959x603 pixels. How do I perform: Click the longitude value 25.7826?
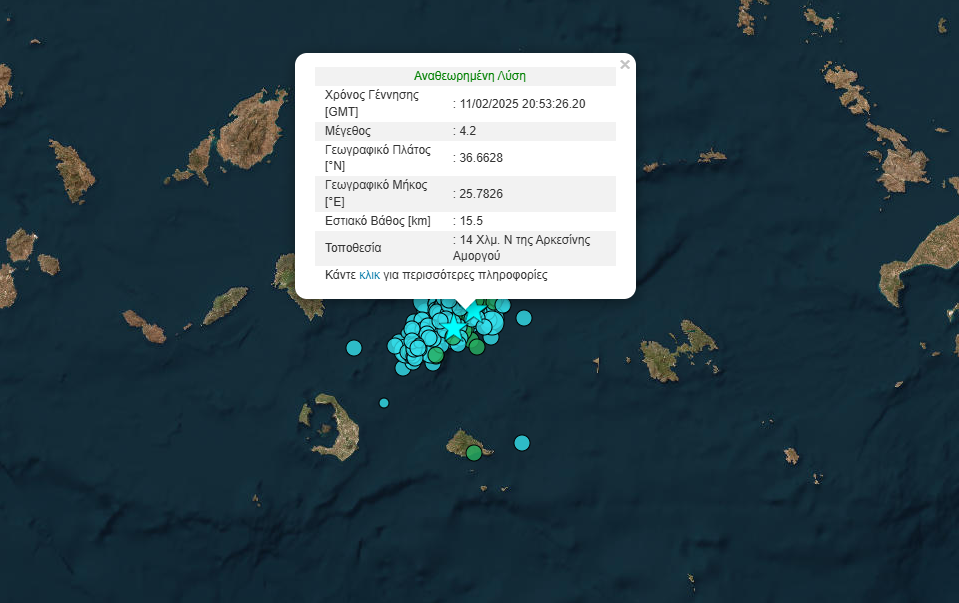click(481, 193)
